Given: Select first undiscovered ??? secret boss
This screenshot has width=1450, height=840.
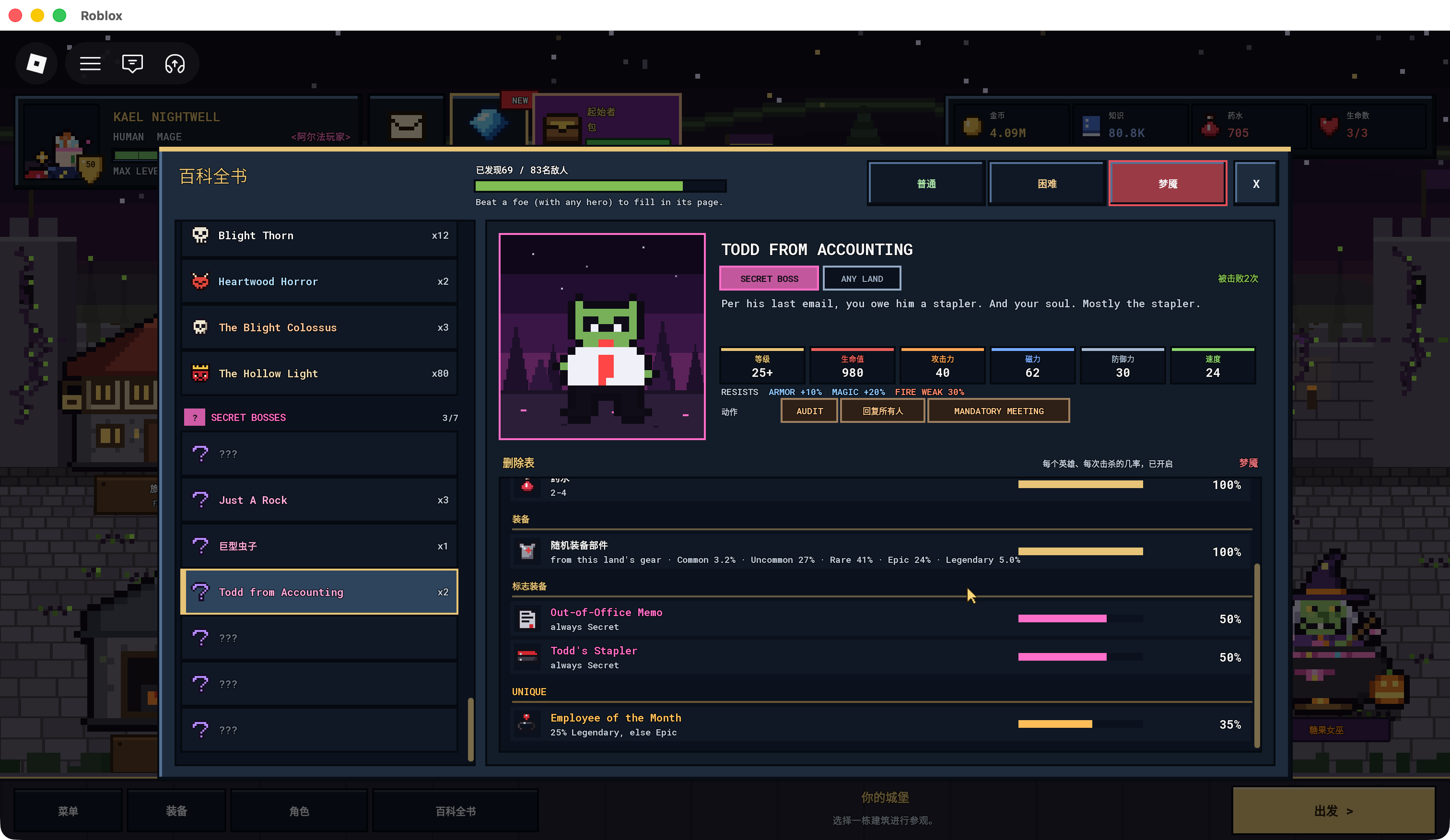Looking at the screenshot, I should point(319,454).
